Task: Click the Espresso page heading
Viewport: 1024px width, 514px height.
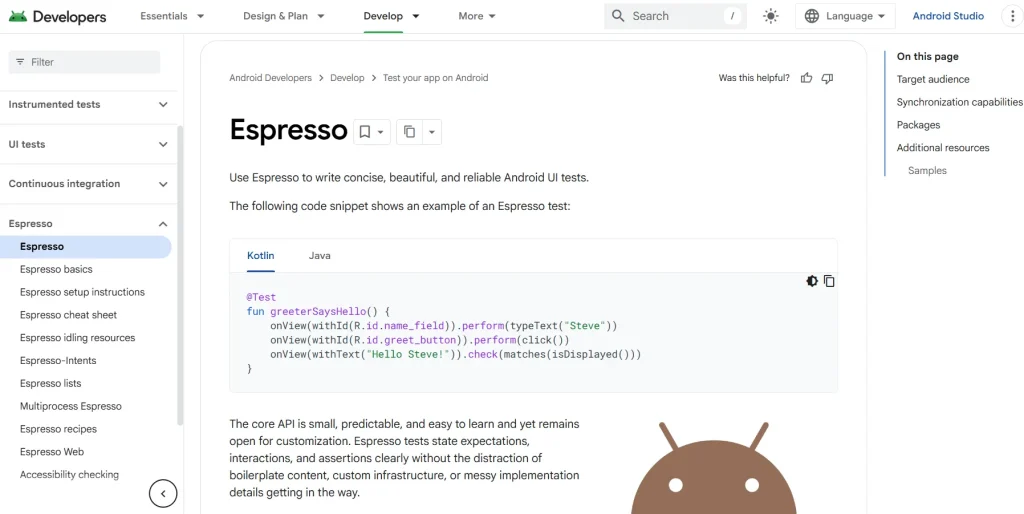Action: [288, 130]
